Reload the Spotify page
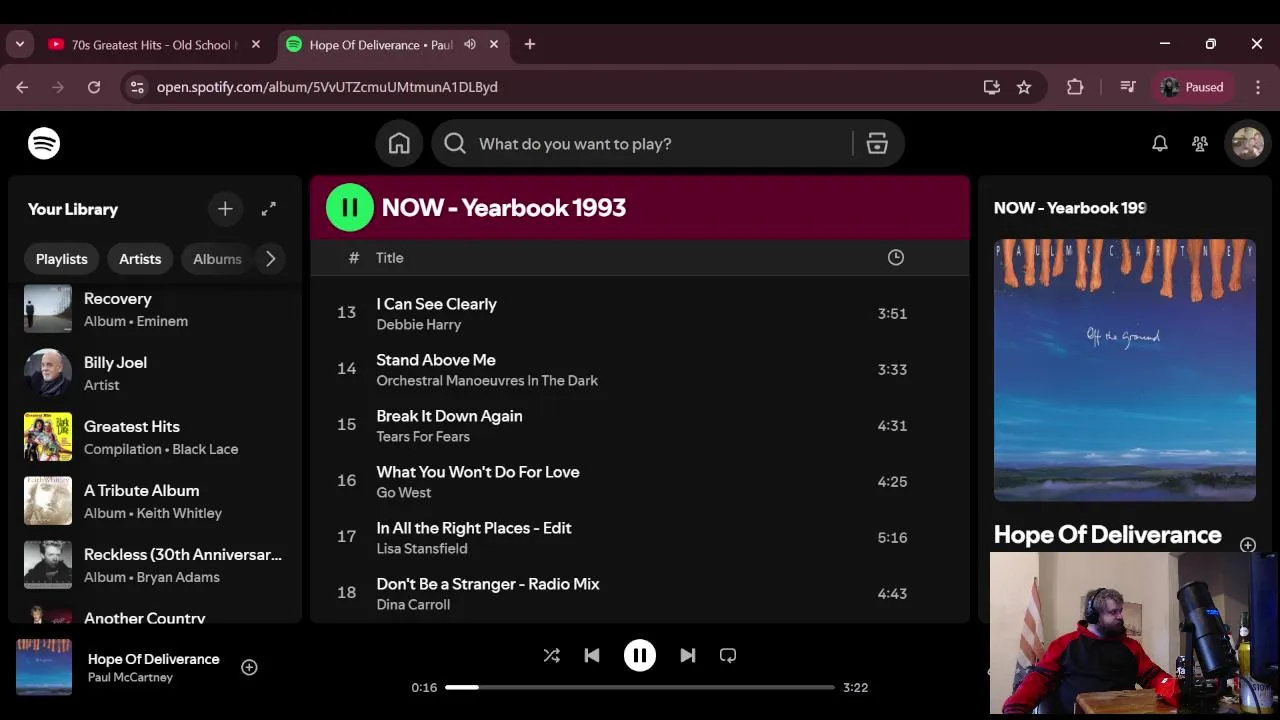Viewport: 1280px width, 720px height. pyautogui.click(x=94, y=87)
